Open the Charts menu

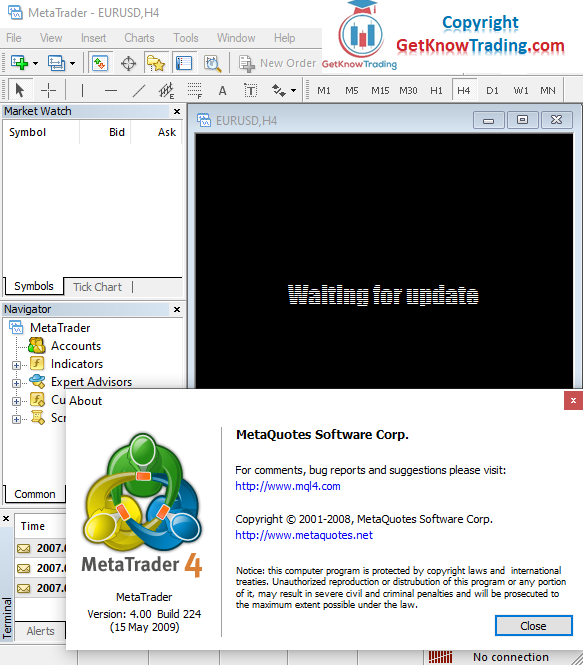[x=139, y=38]
